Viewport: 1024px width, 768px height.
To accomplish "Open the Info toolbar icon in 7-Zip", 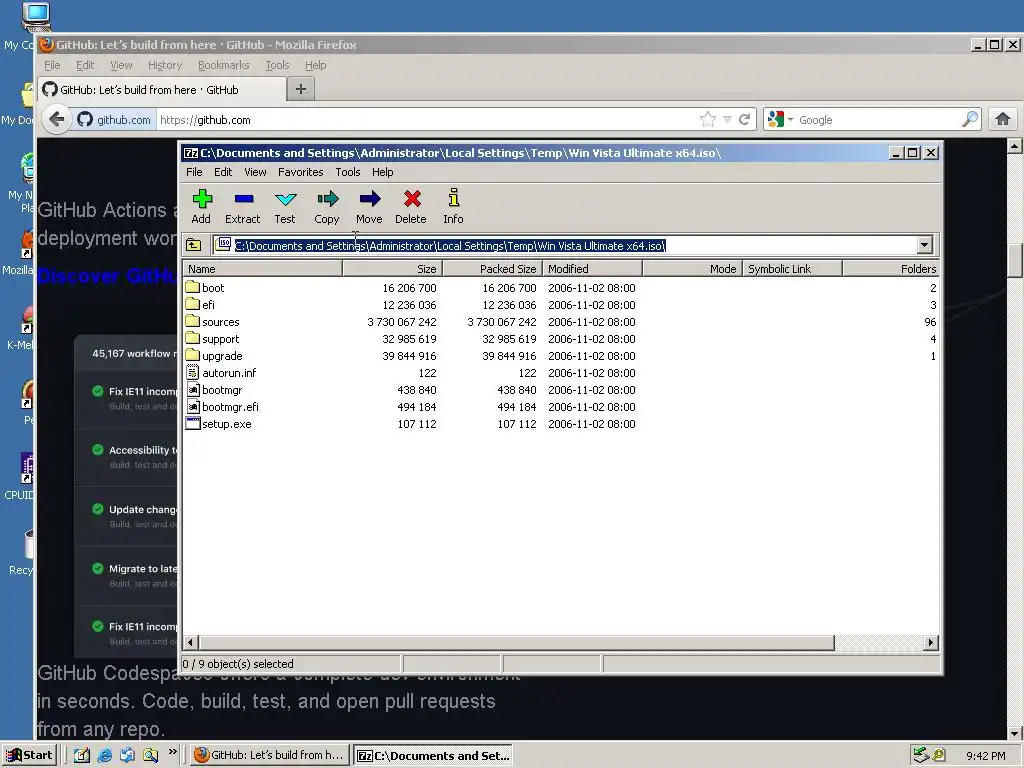I will pos(453,198).
